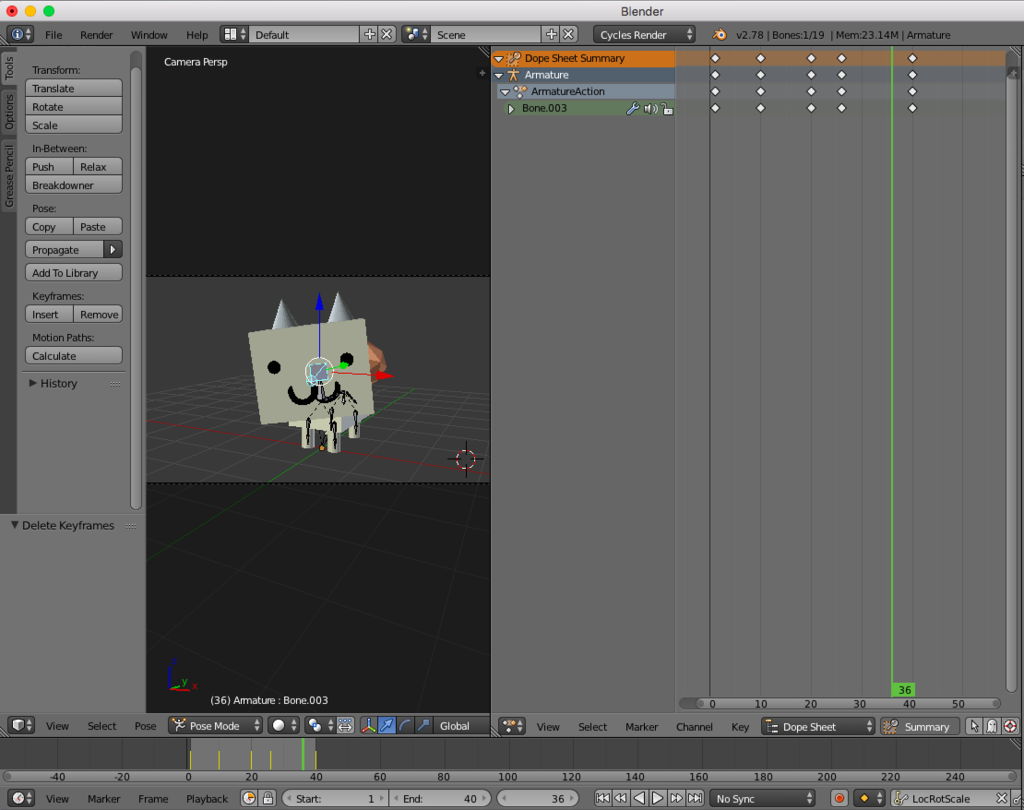1024x810 pixels.
Task: Mute the Bone.003 channel speaker icon
Action: coord(650,108)
